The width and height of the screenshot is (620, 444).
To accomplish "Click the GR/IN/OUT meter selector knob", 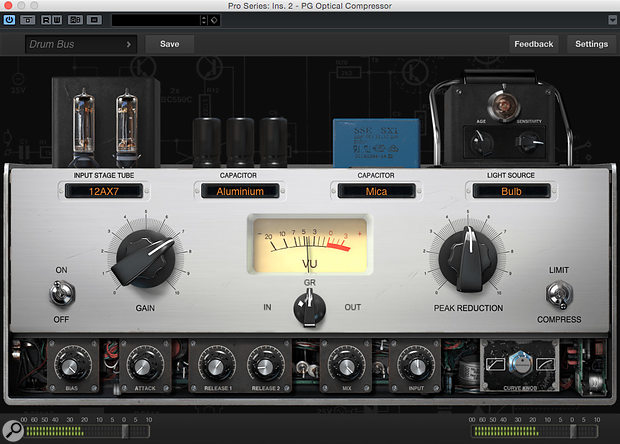I will pos(309,308).
